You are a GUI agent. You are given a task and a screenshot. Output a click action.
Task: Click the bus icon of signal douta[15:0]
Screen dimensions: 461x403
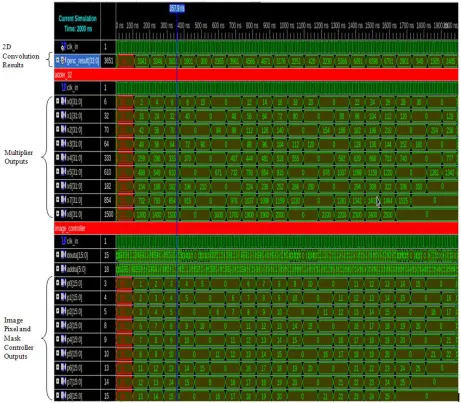[x=63, y=255]
